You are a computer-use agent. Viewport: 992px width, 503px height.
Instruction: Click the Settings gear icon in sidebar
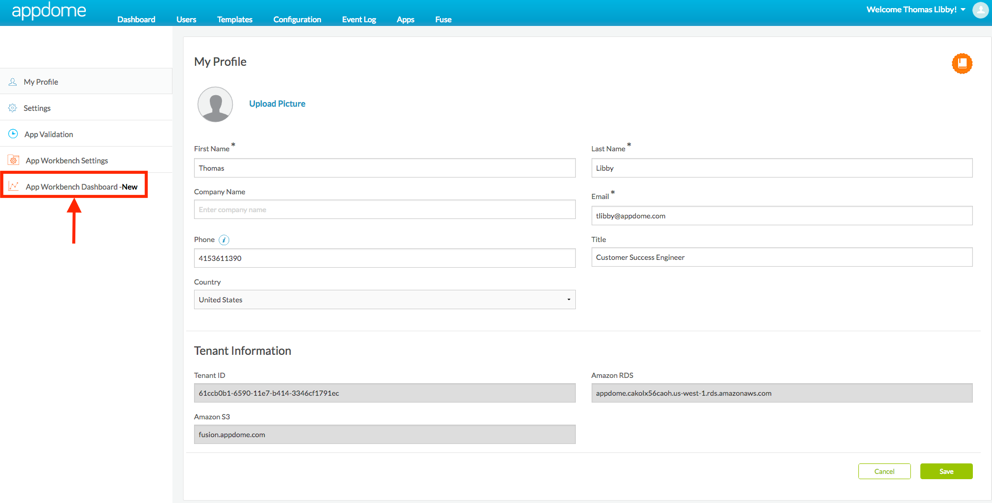coord(13,108)
